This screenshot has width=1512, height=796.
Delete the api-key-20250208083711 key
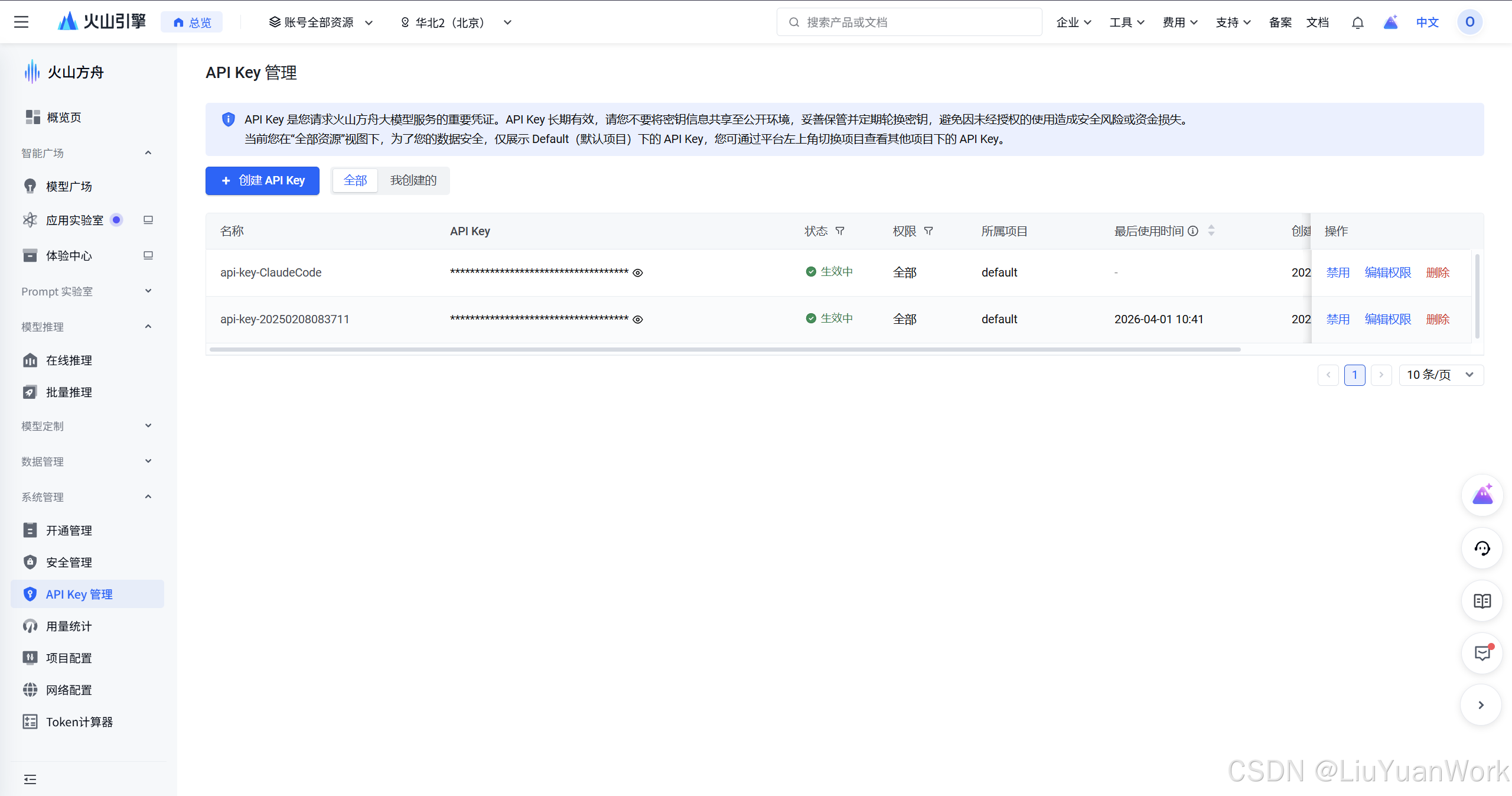pyautogui.click(x=1438, y=320)
